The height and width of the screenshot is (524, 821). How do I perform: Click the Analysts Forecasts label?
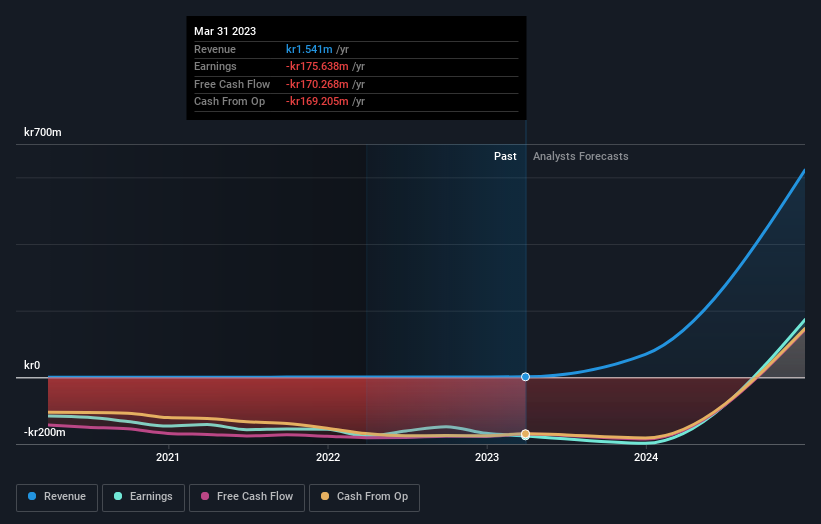pos(581,156)
